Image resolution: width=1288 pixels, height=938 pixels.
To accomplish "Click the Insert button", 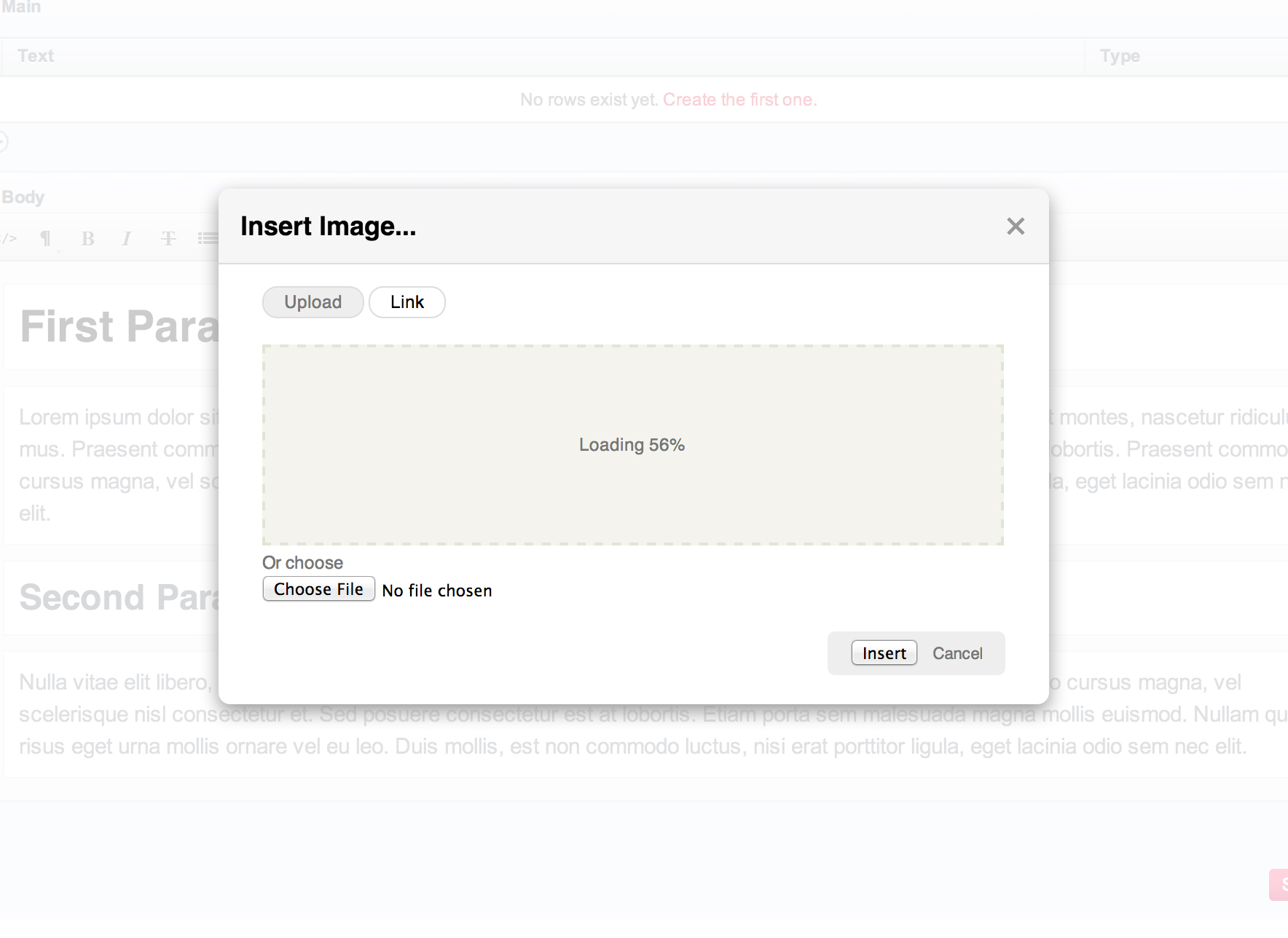I will pyautogui.click(x=884, y=653).
